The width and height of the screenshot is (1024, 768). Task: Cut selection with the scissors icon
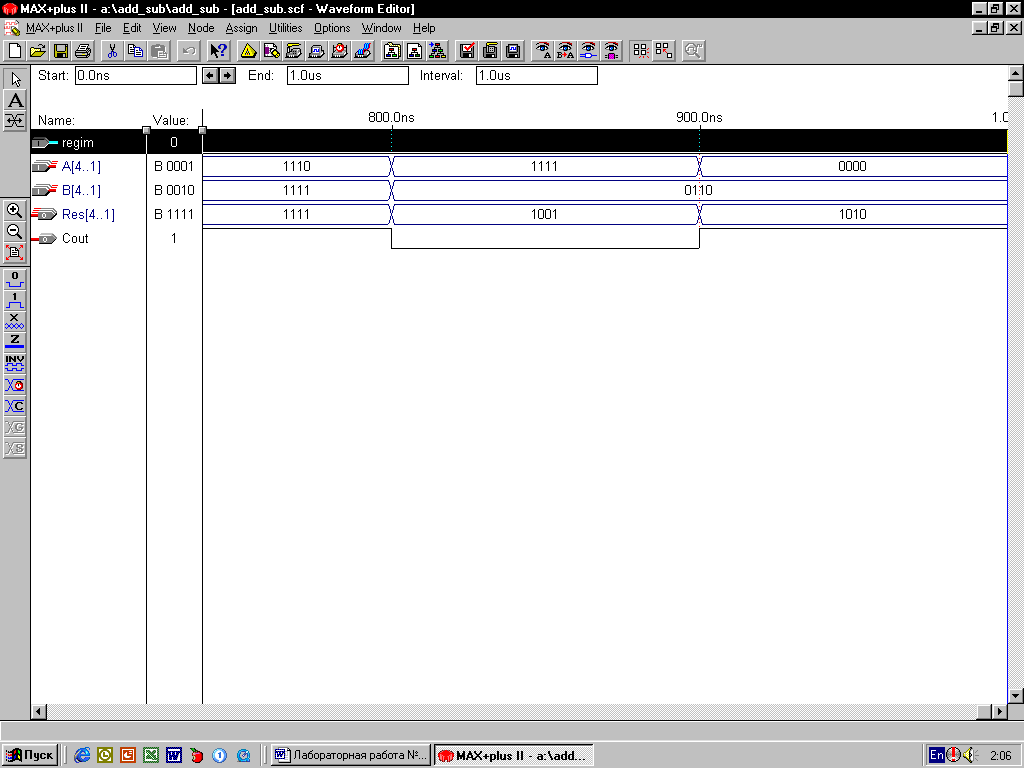[112, 51]
